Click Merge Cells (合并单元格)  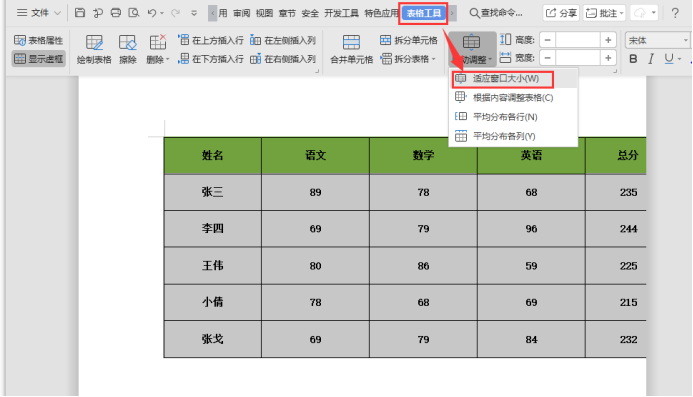click(x=352, y=49)
